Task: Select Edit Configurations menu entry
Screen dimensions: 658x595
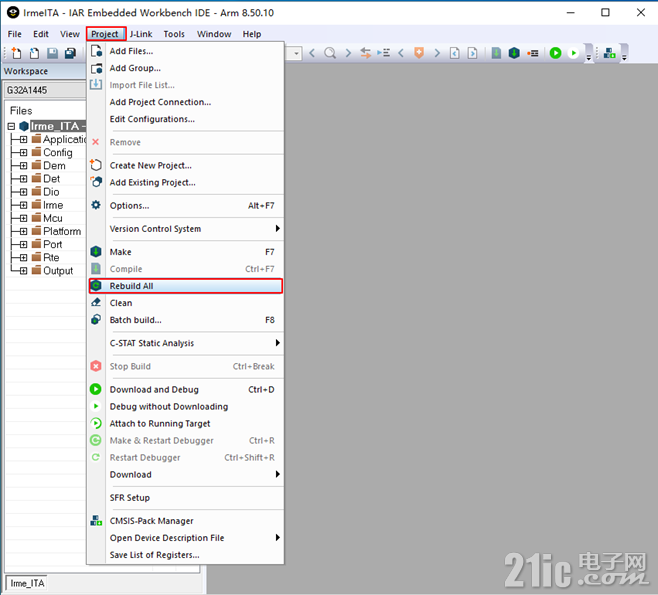Action: (x=185, y=119)
